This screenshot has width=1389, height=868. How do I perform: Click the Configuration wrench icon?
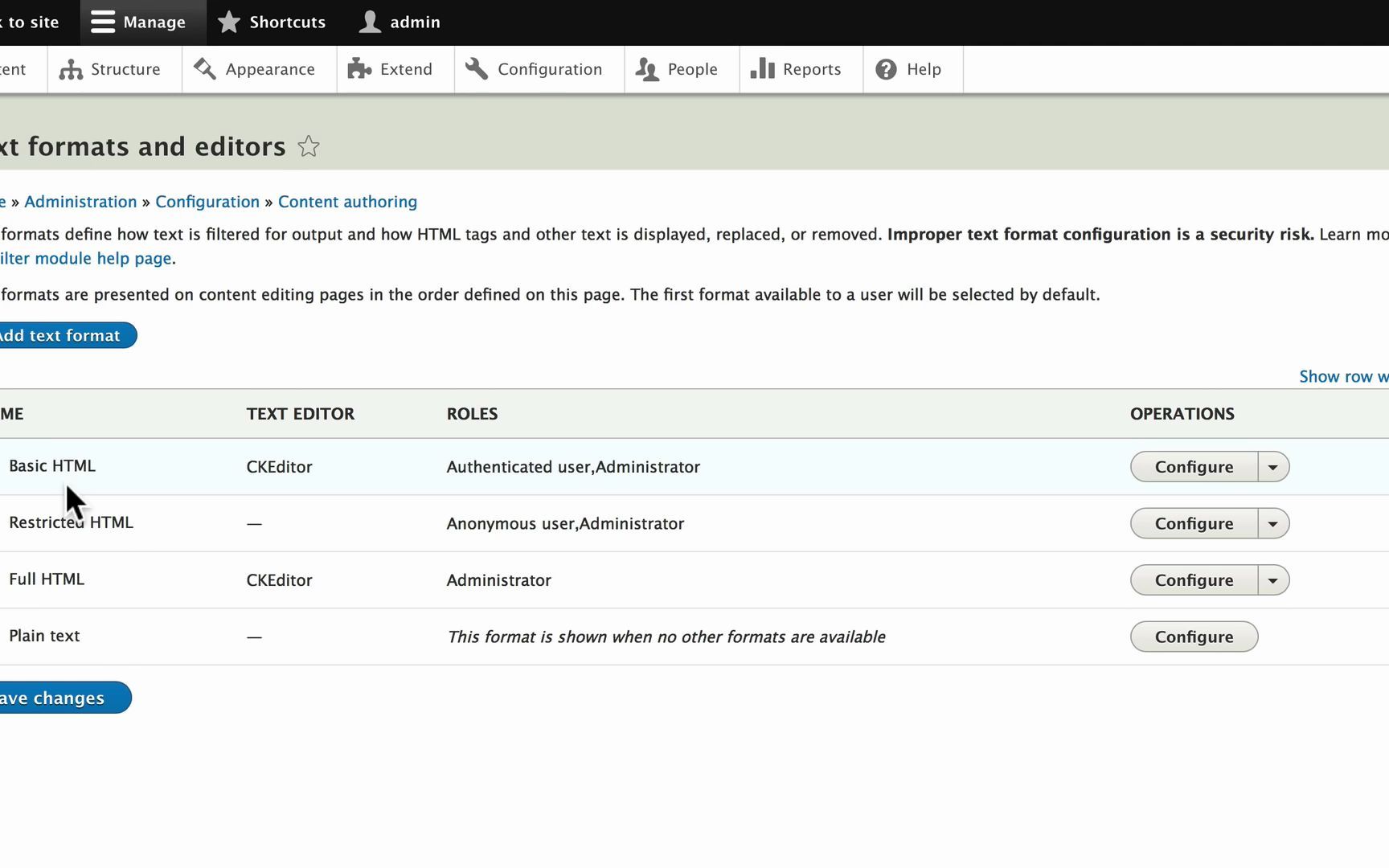pos(477,69)
